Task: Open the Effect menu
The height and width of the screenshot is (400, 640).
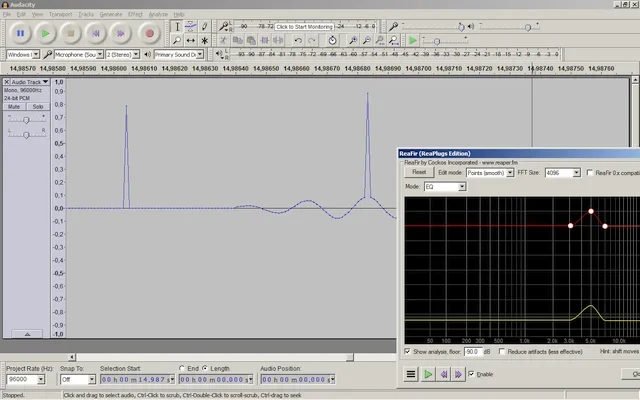Action: click(135, 15)
